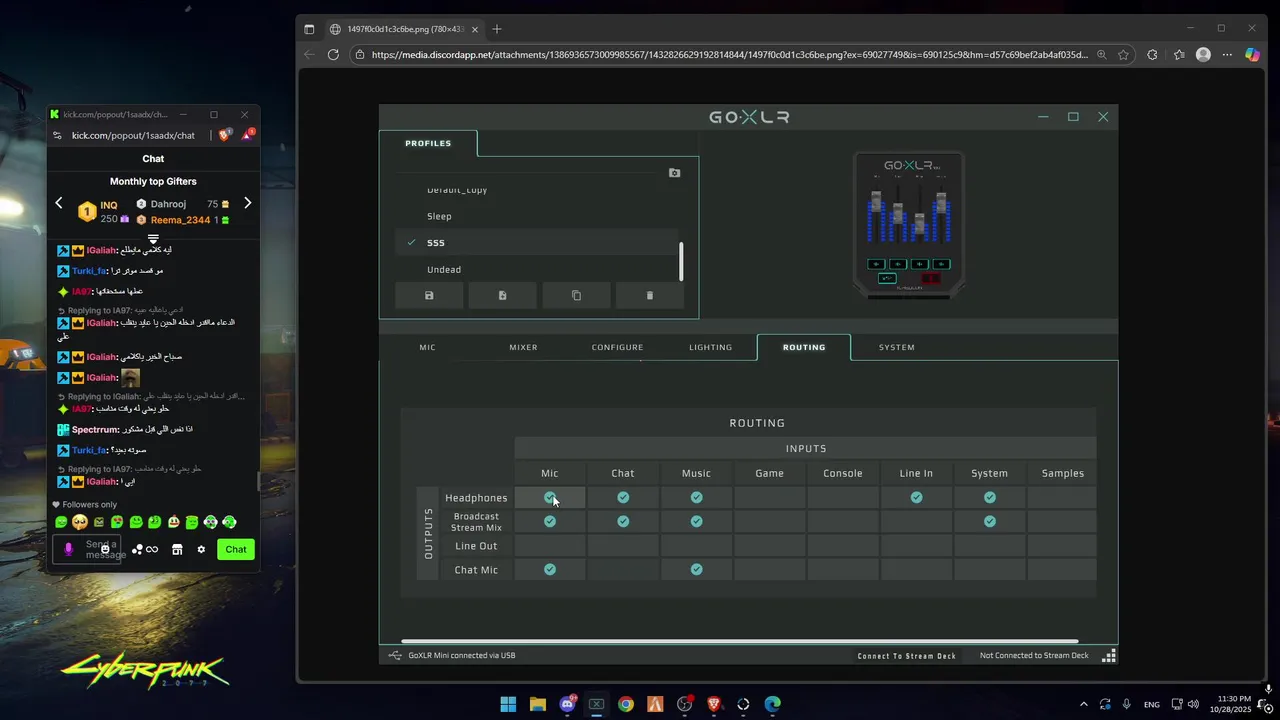Open the CONFIGURE tab
1280x720 pixels.
(x=617, y=347)
